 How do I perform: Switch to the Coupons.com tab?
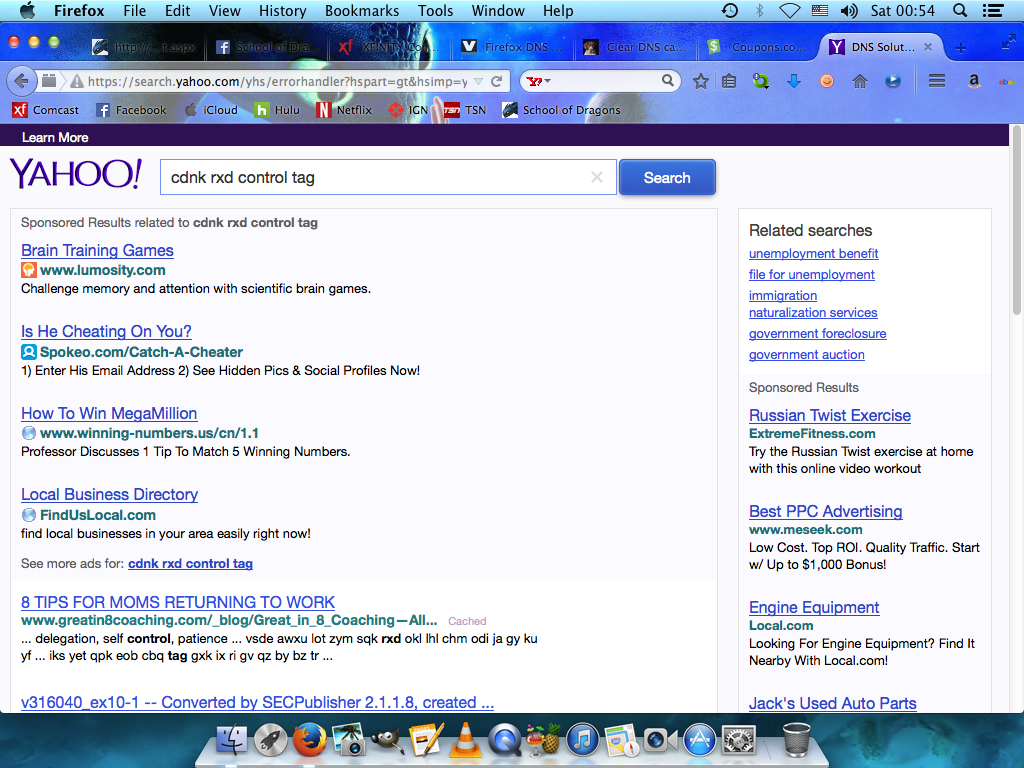click(x=758, y=47)
